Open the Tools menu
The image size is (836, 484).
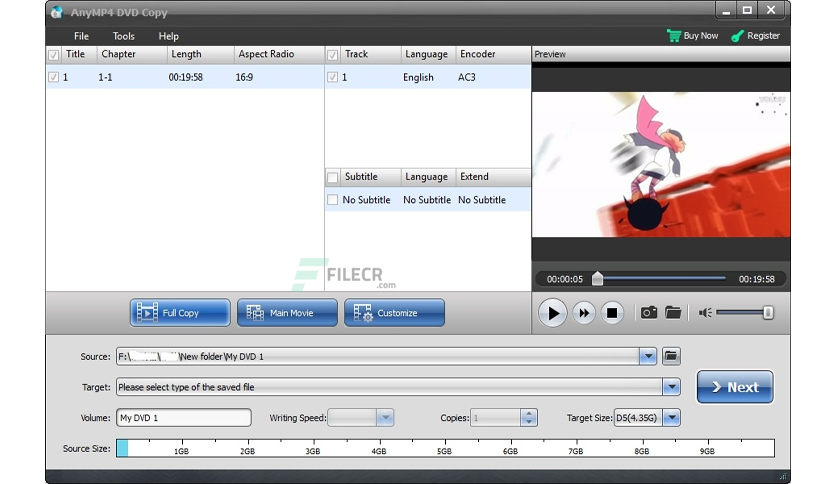point(123,36)
